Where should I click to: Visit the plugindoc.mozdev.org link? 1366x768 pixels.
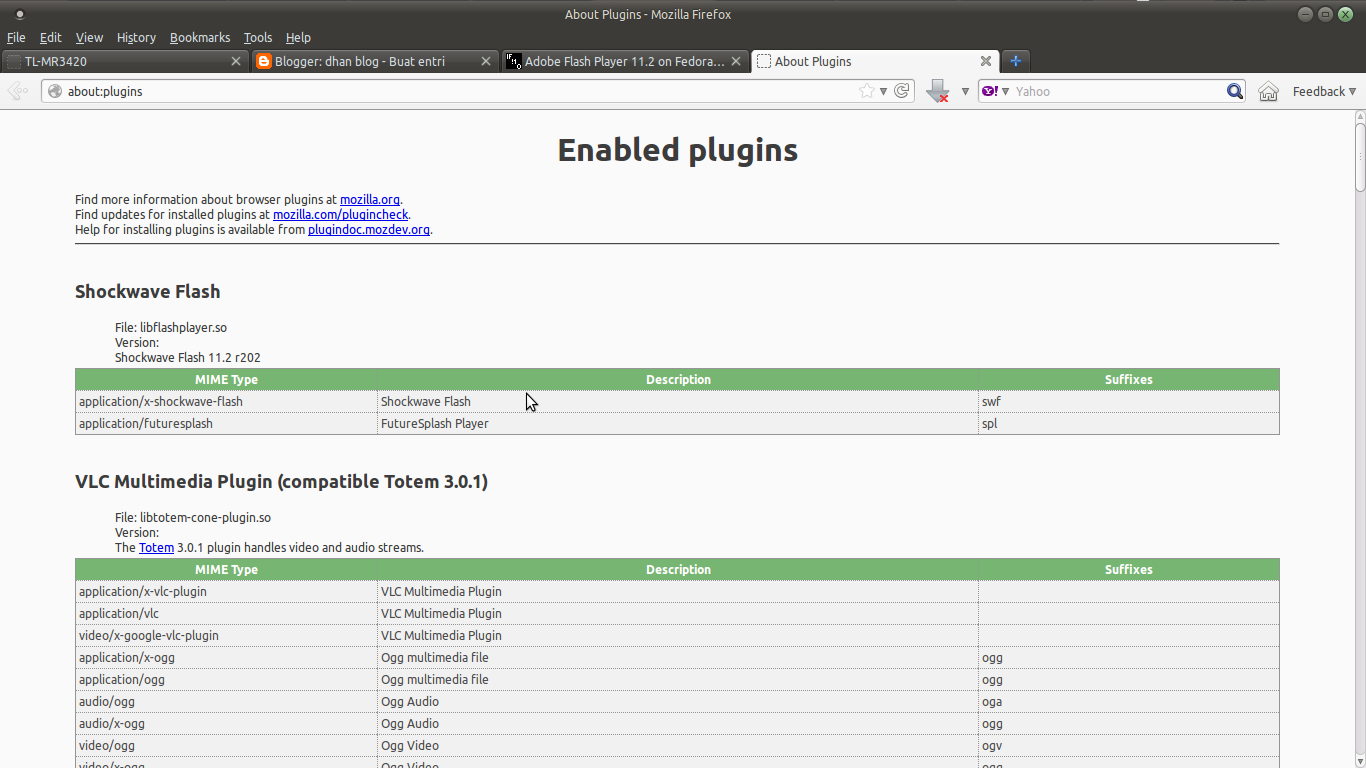[369, 229]
